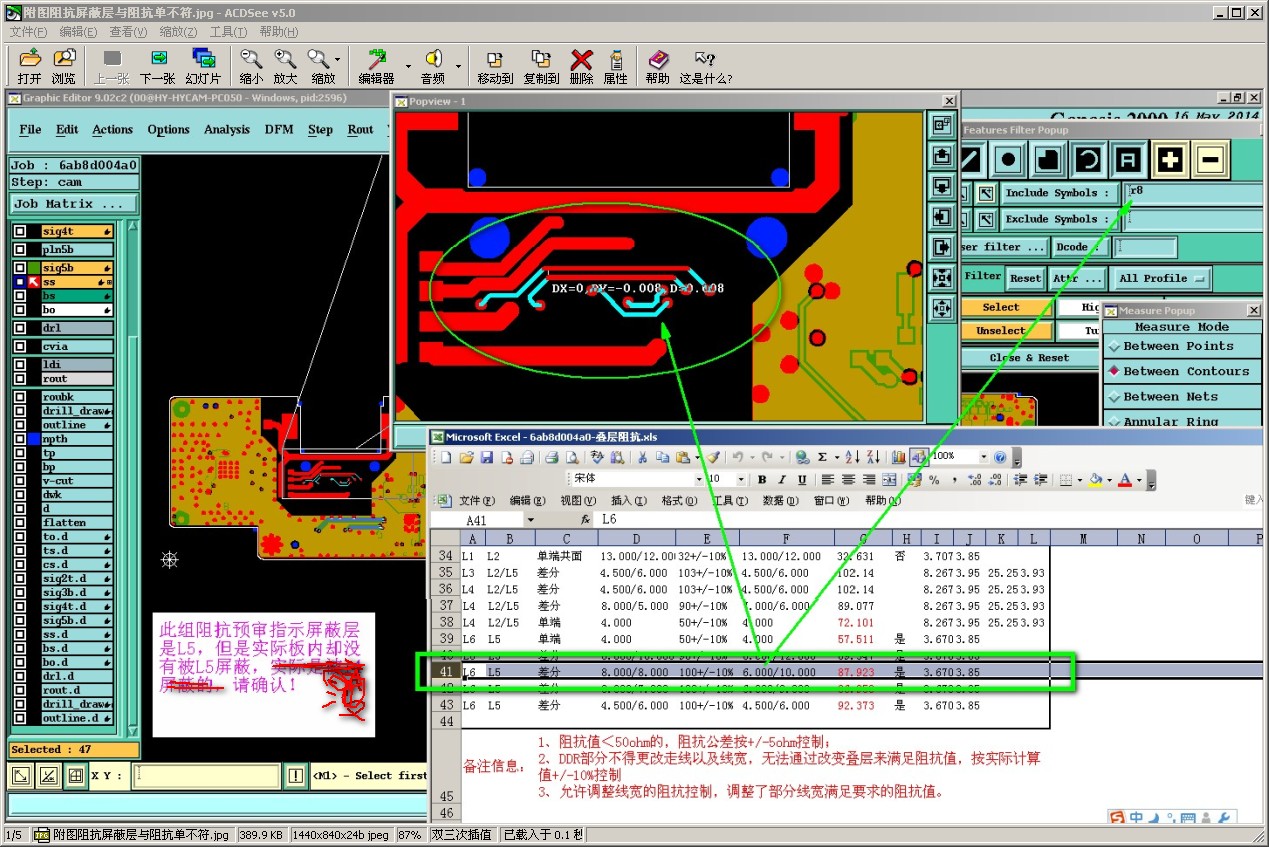Toggle the pln5b layer checkbox

point(19,249)
